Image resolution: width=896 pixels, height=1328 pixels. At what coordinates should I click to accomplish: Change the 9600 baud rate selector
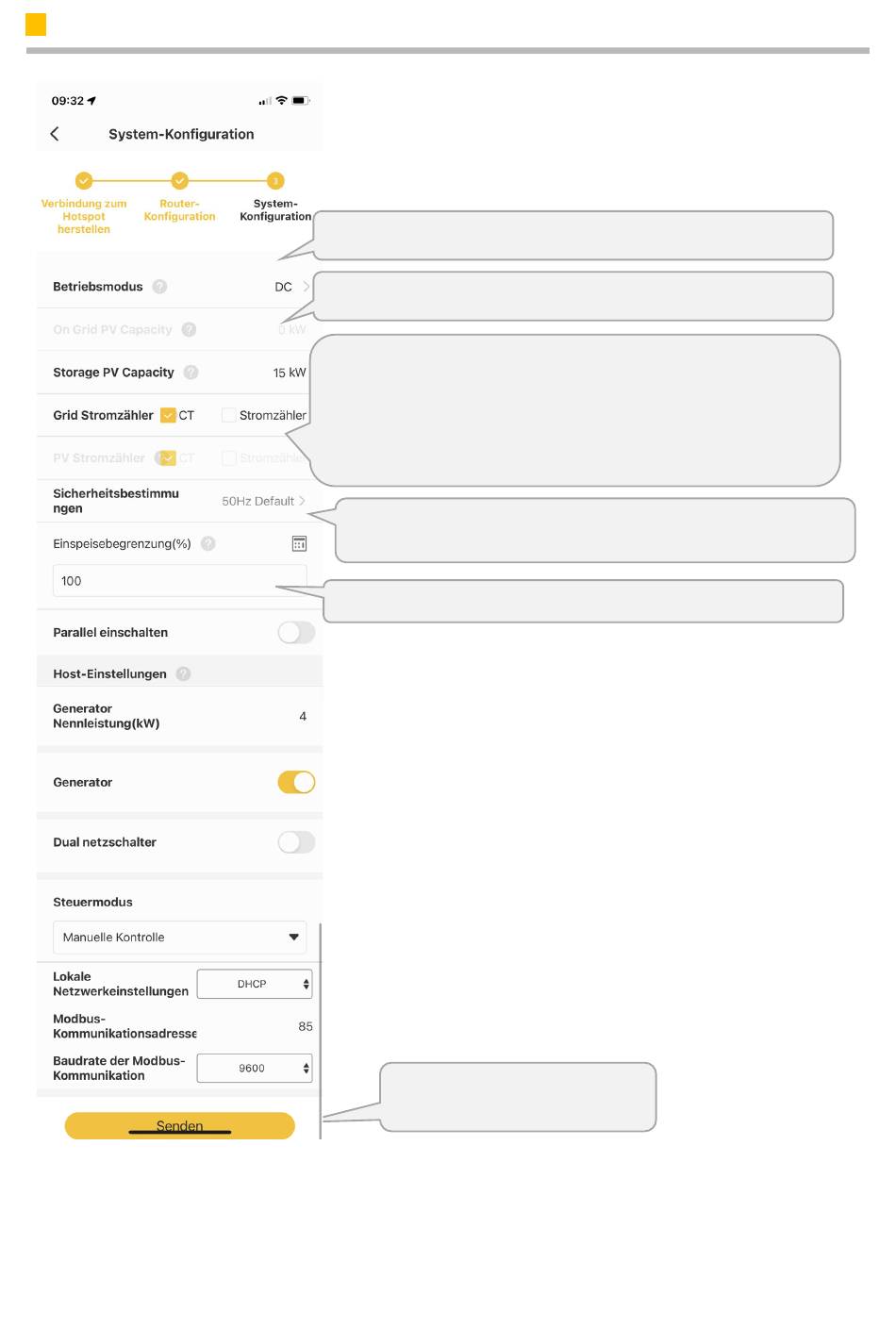click(255, 1069)
